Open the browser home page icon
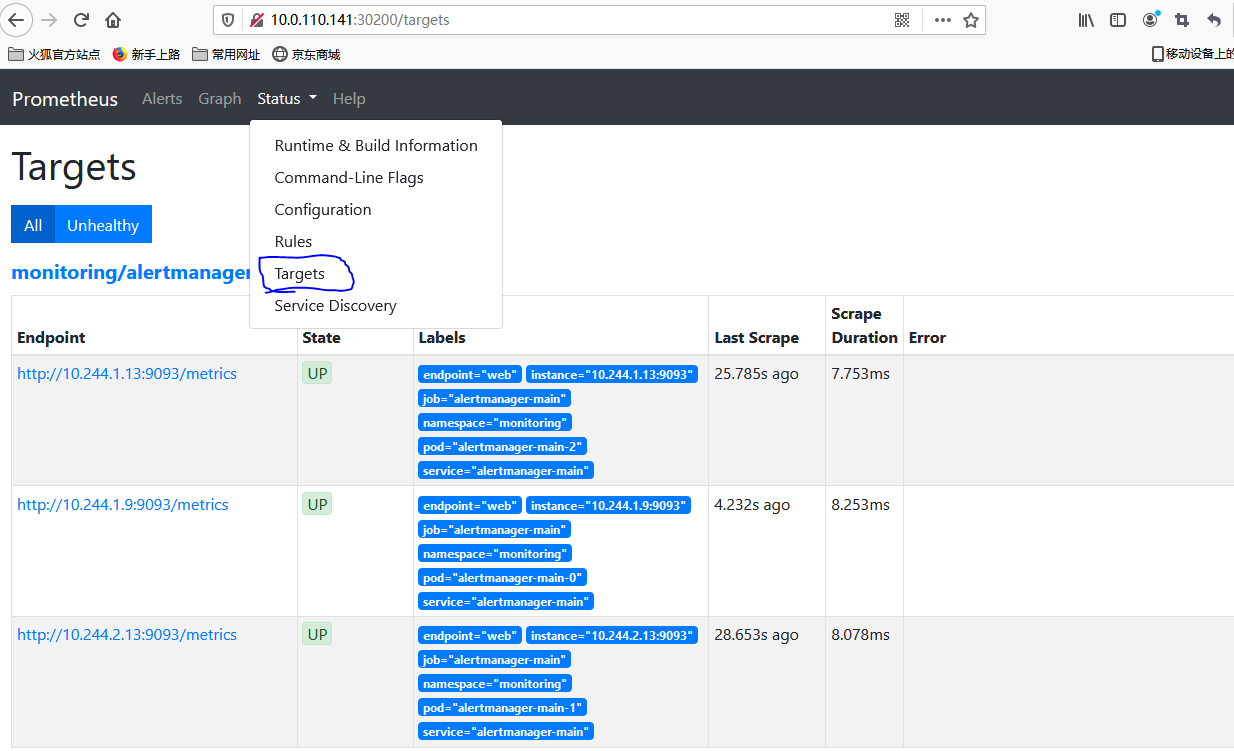Screen dimensions: 1234x751 113,20
